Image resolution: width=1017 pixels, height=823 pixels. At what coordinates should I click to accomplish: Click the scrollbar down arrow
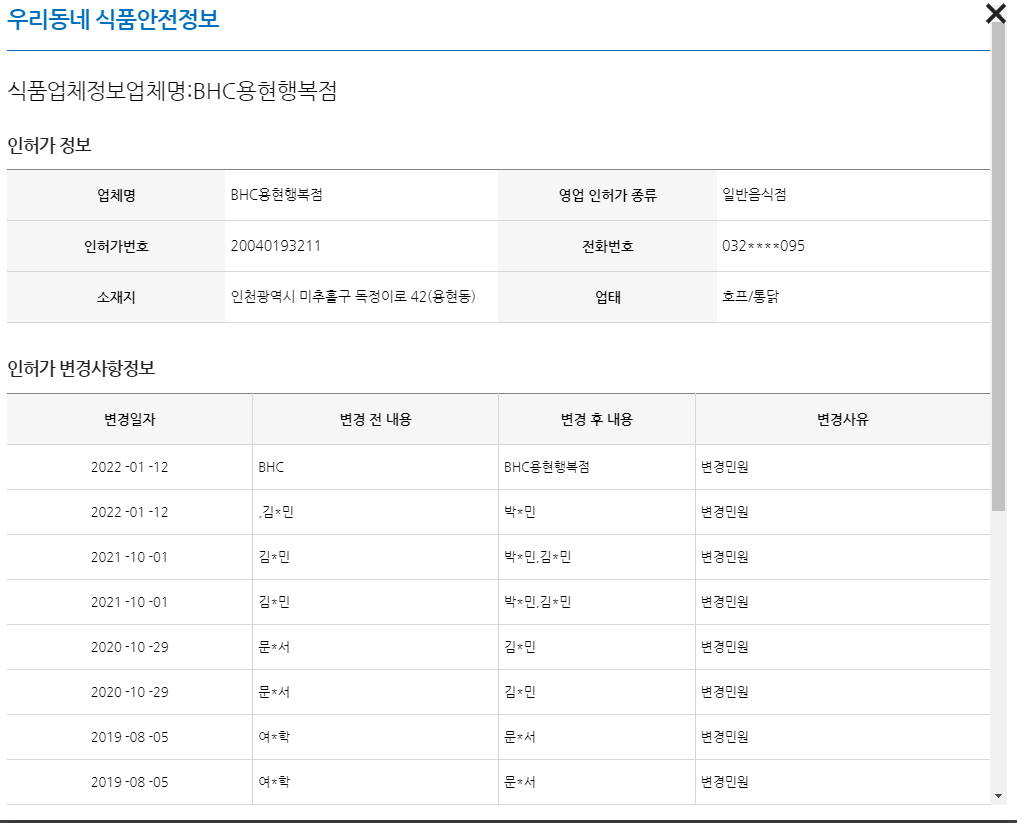(998, 796)
